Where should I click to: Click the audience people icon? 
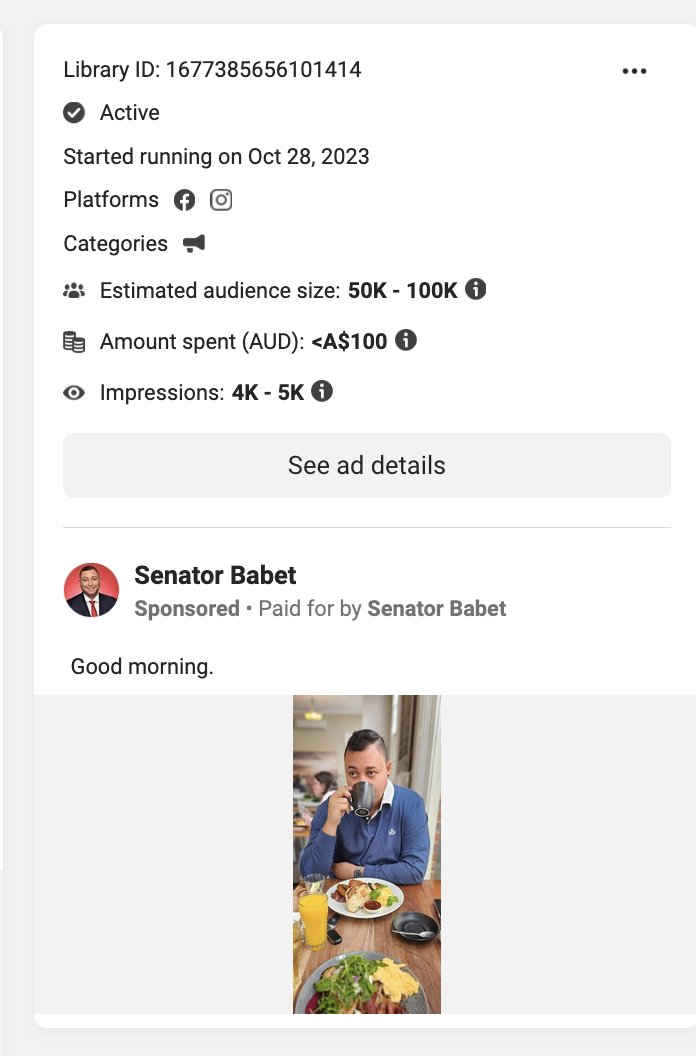(74, 291)
